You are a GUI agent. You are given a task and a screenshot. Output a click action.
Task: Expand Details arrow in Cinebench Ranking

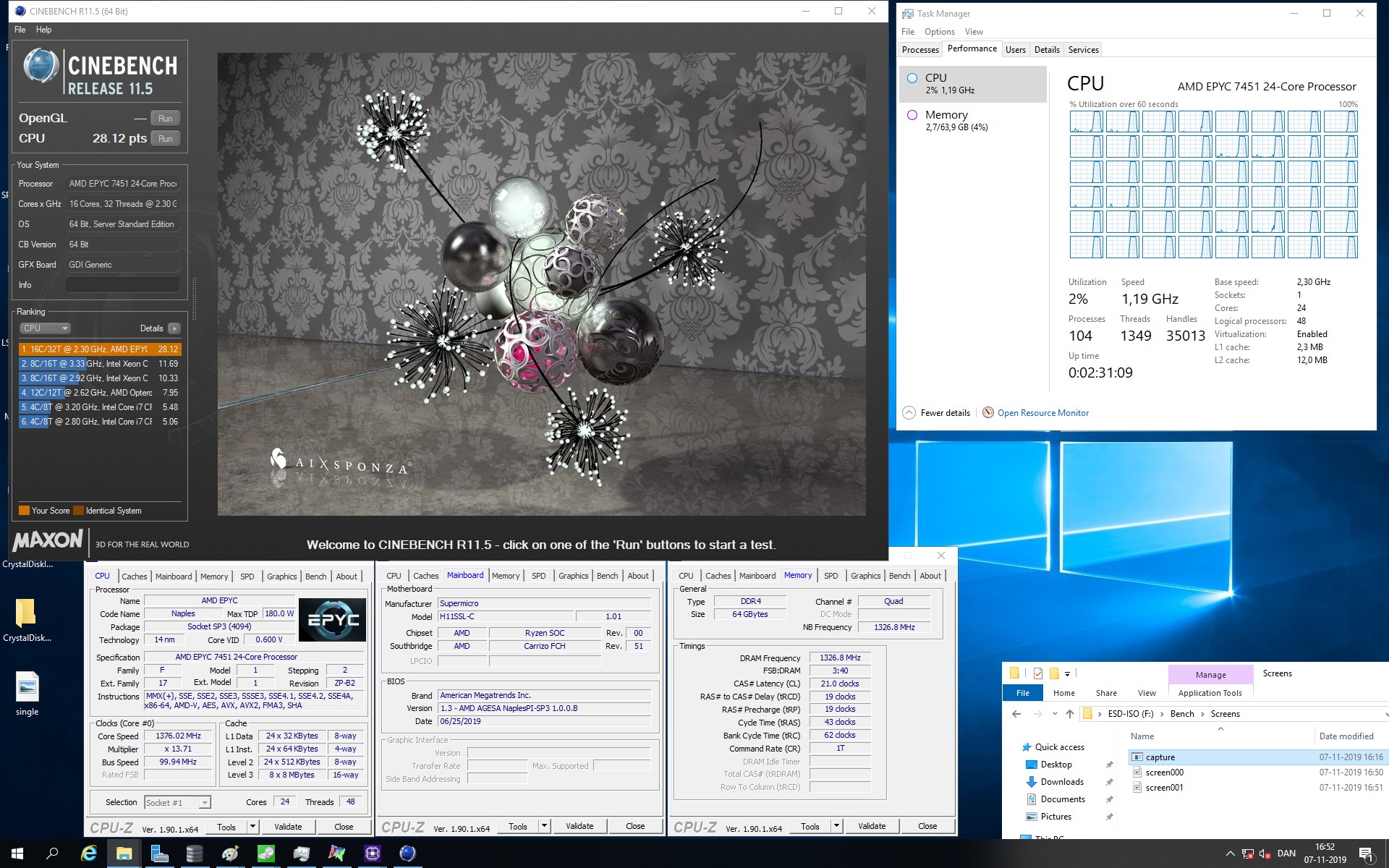tap(174, 328)
